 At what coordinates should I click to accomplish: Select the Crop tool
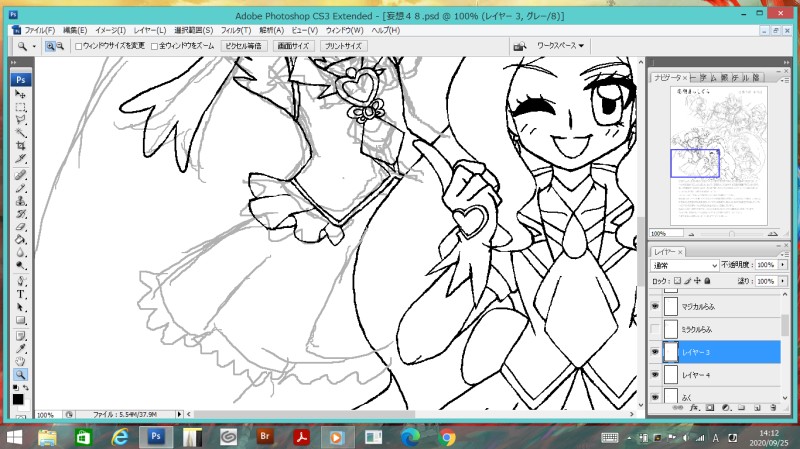(20, 146)
